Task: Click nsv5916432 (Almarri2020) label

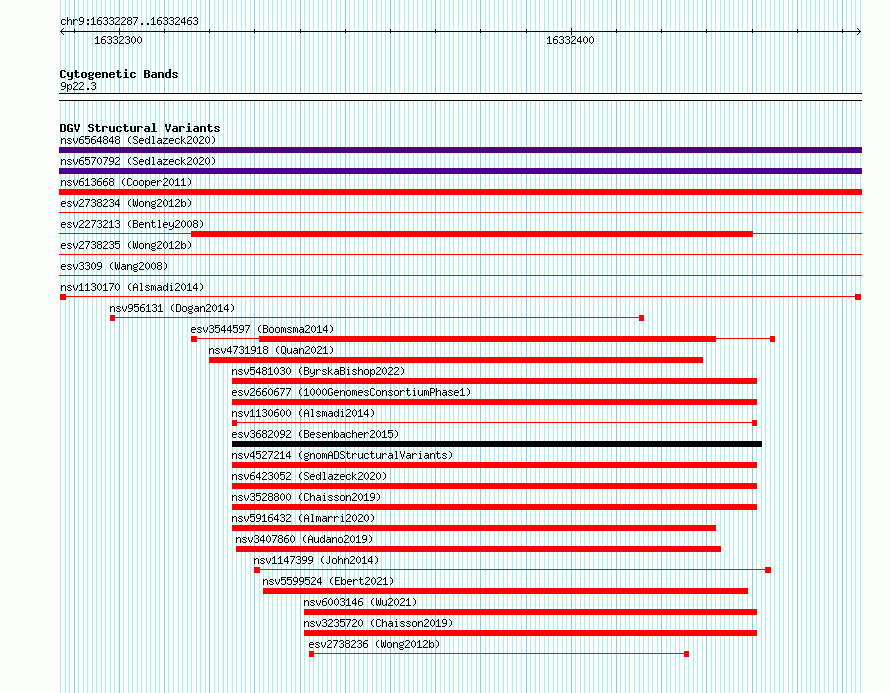Action: coord(303,518)
